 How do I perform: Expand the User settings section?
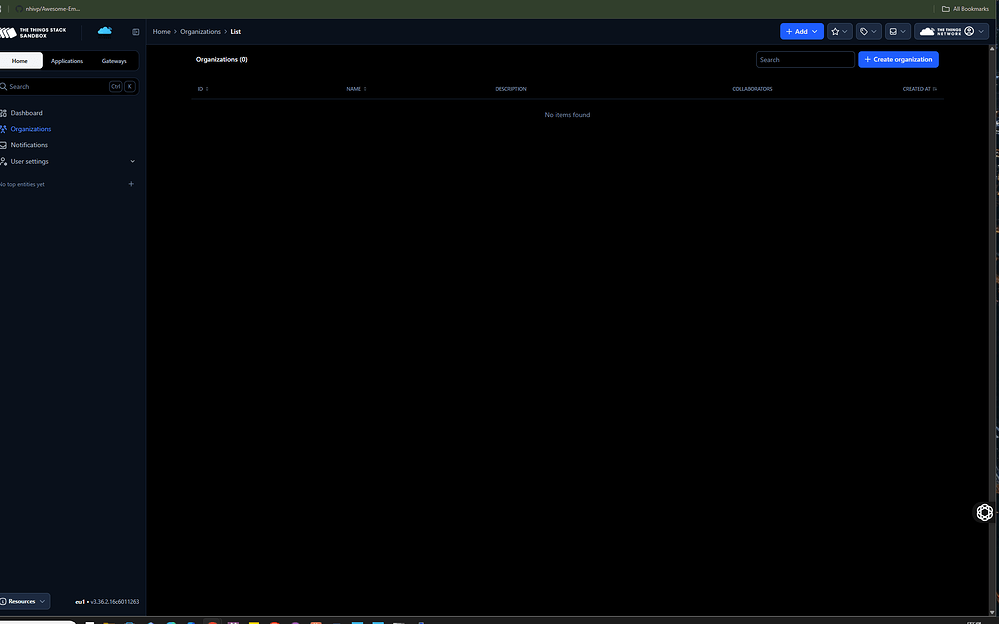[x=133, y=162]
